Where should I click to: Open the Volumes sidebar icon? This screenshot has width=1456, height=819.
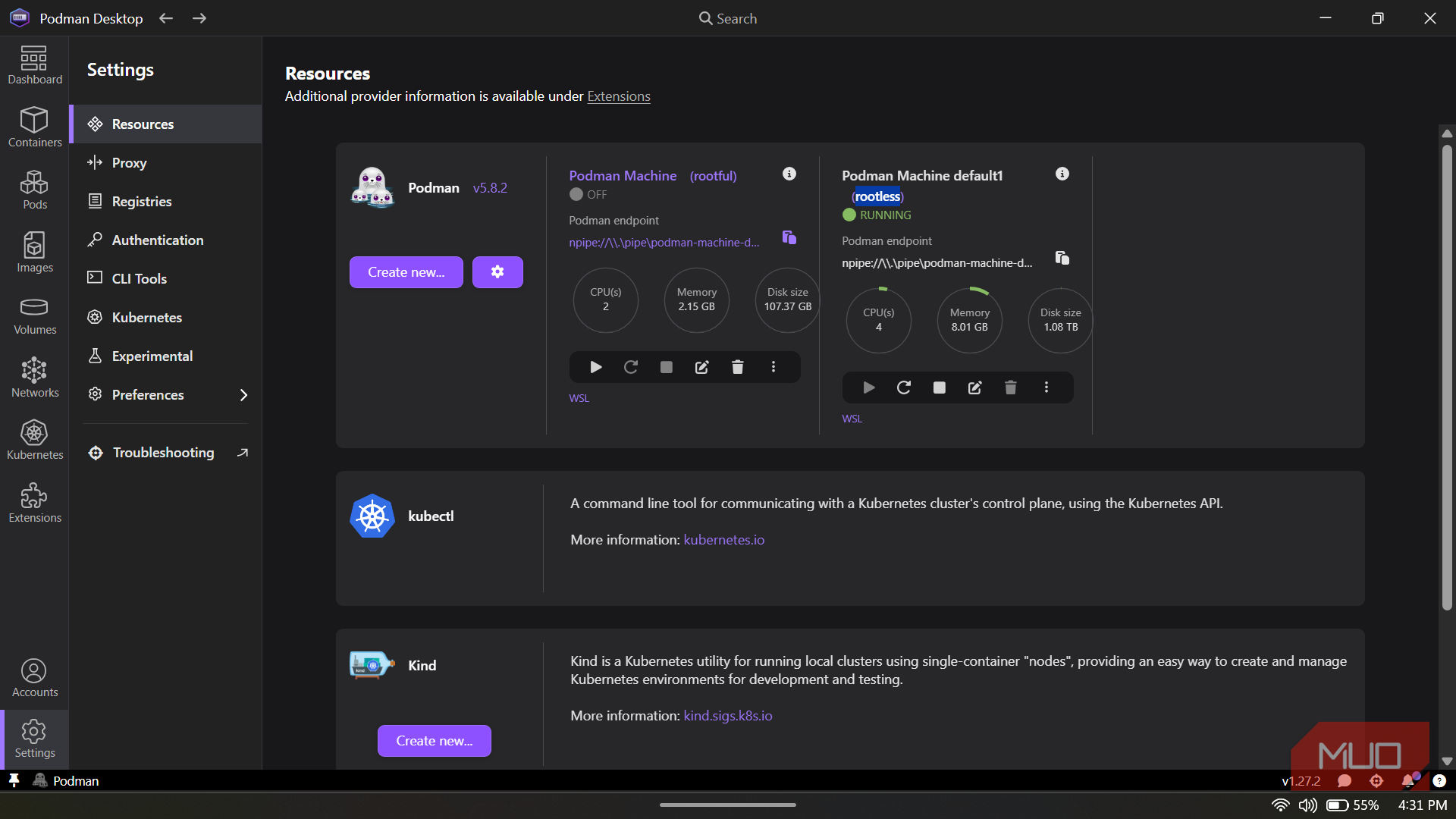tap(35, 315)
